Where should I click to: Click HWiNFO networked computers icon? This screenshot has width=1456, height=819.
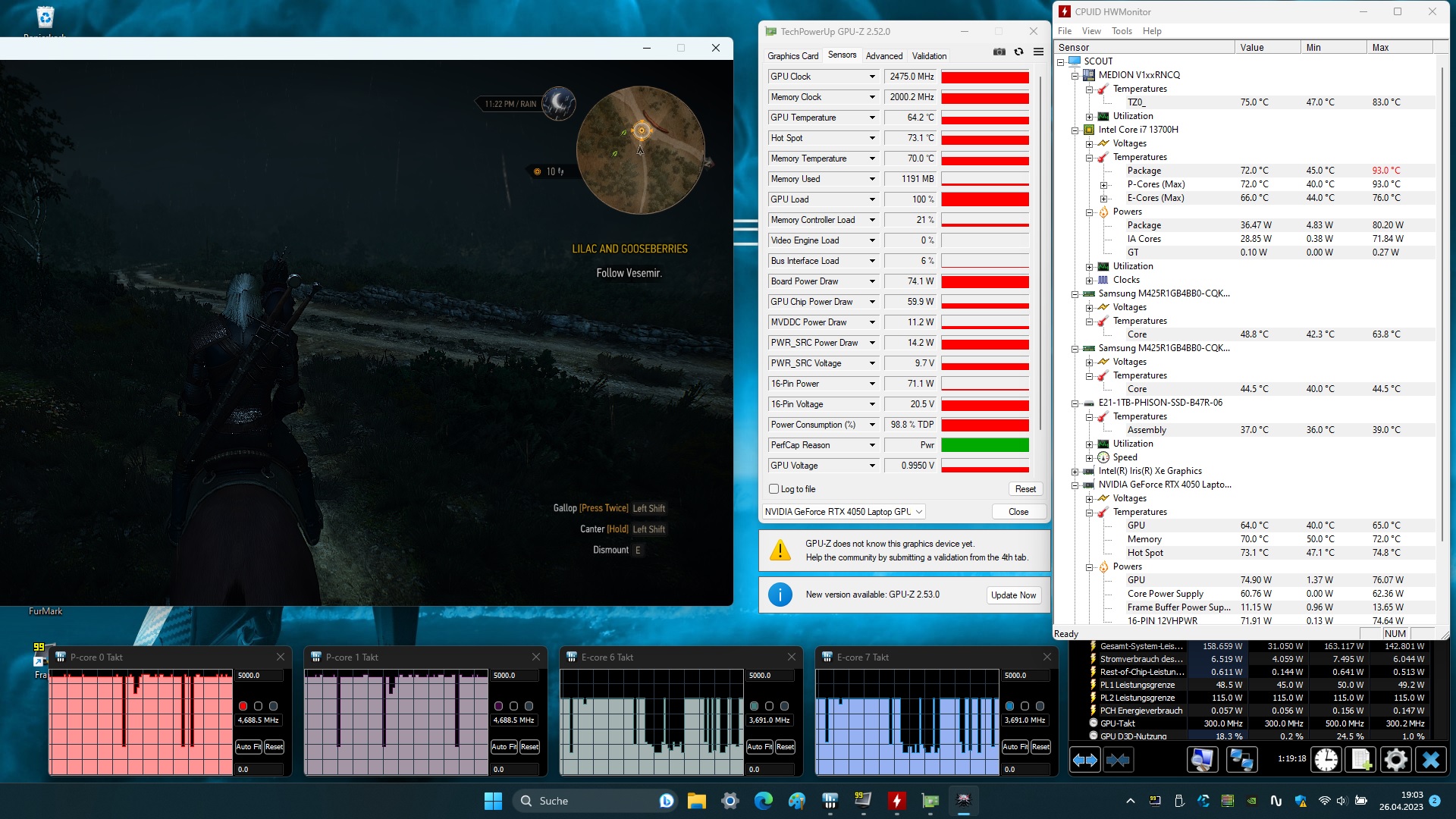click(1241, 759)
